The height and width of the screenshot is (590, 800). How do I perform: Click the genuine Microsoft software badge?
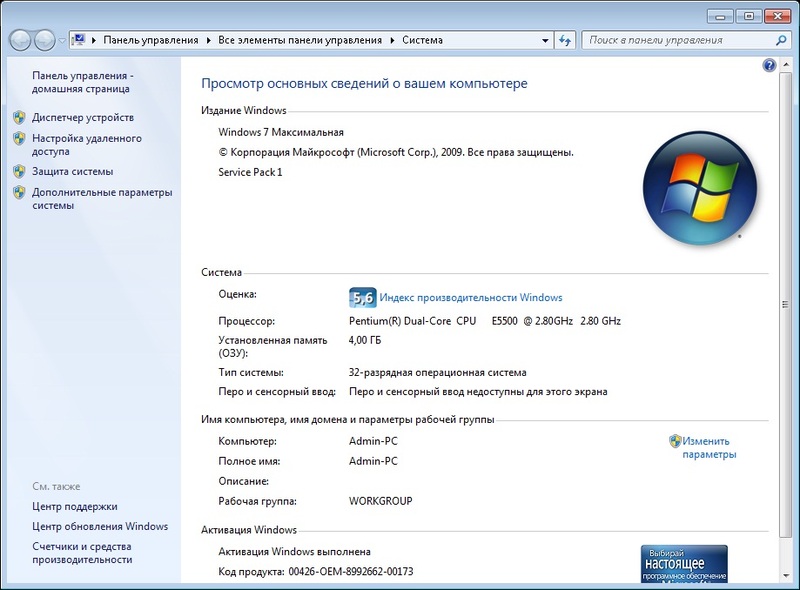click(684, 563)
